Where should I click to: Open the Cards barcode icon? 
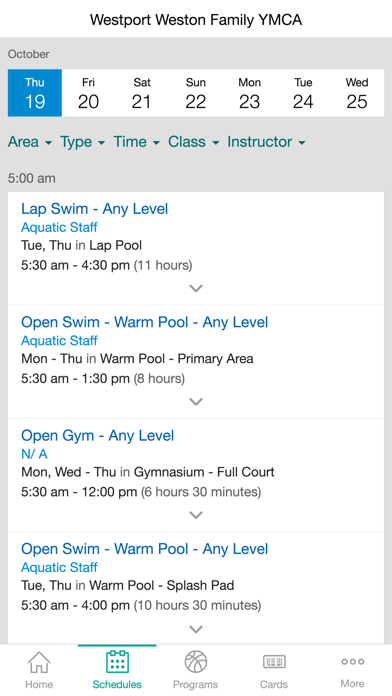point(274,662)
